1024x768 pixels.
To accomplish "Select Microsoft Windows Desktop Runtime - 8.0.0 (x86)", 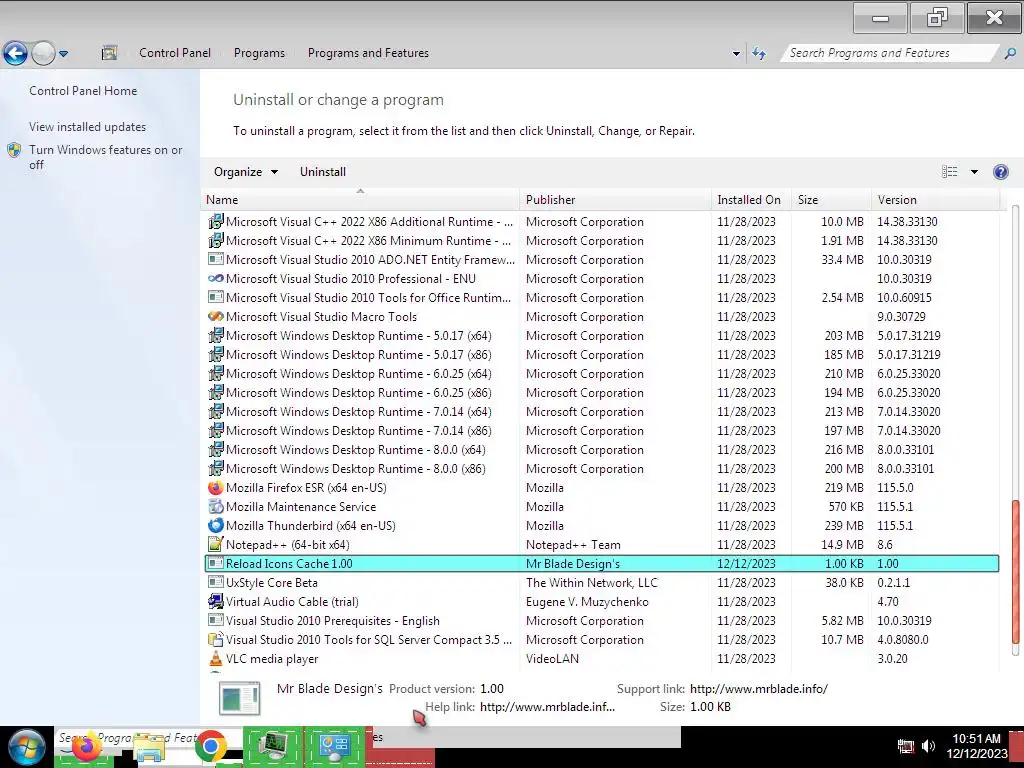I will [x=601, y=469].
